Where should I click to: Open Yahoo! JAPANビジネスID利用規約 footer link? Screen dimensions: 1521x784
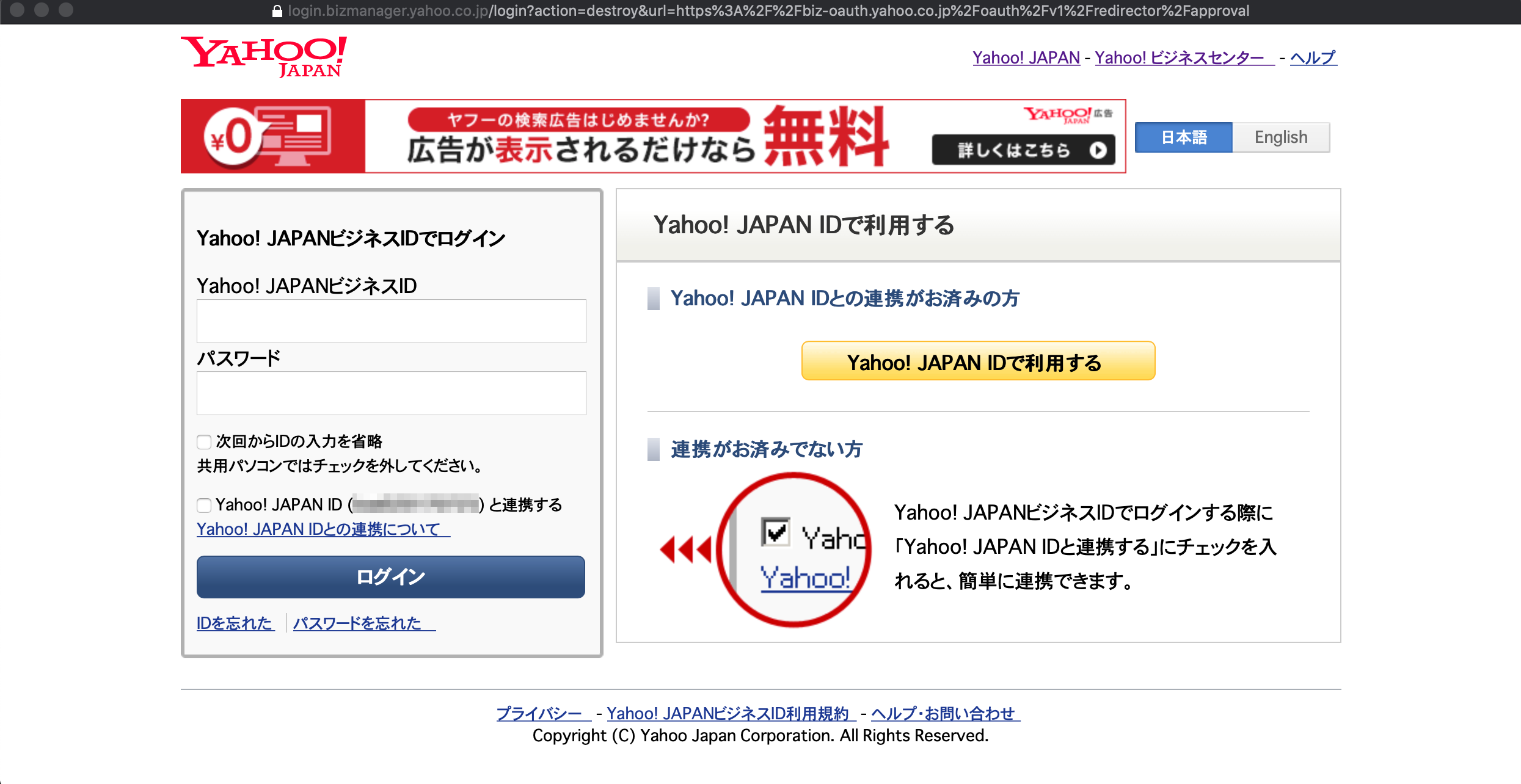click(731, 713)
